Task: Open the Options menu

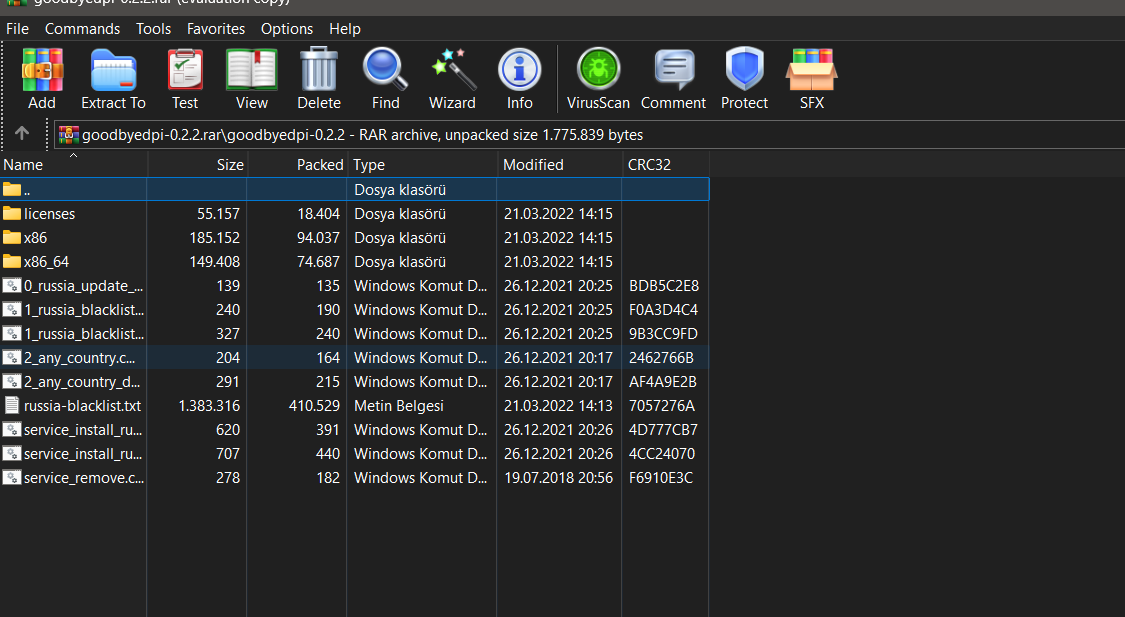Action: (x=287, y=29)
